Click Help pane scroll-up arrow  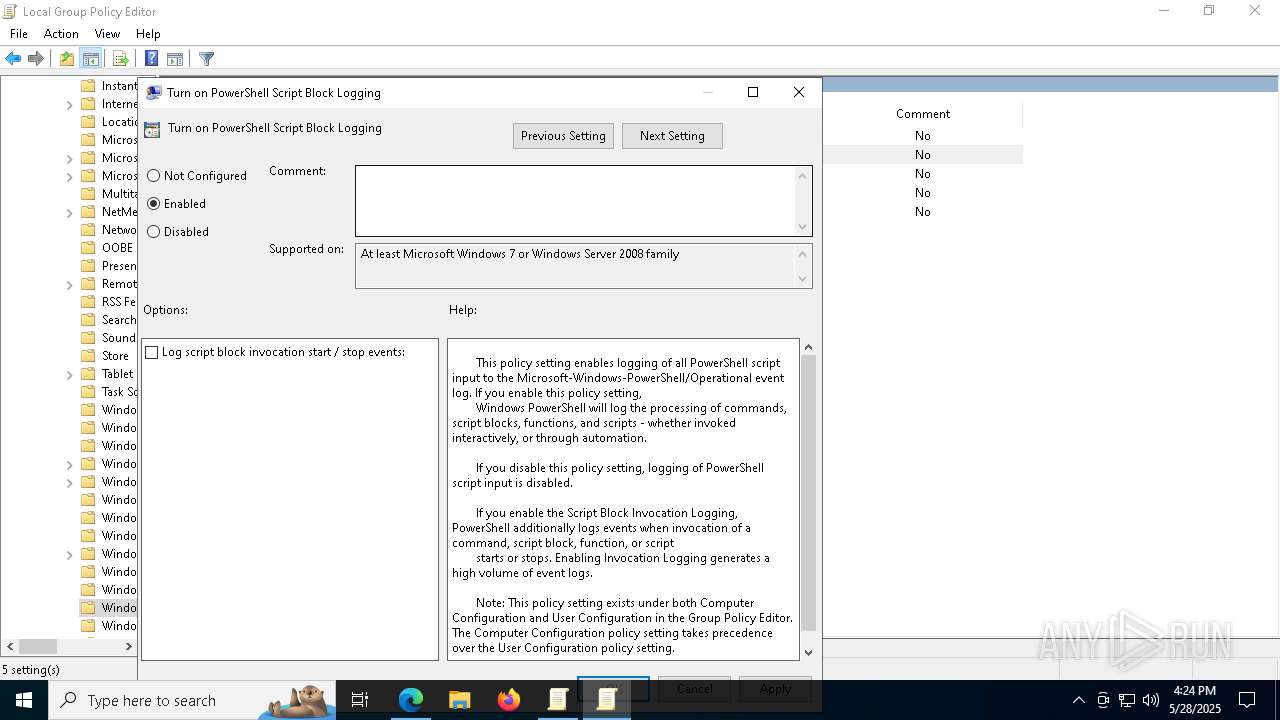(x=809, y=347)
